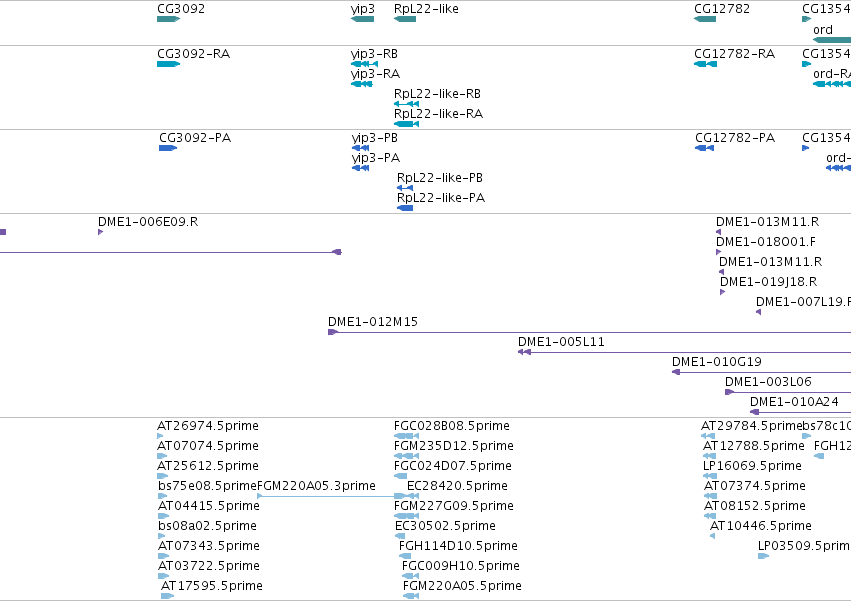The image size is (851, 601).
Task: Click the DME1-012M15 purple BAC line
Action: click(x=589, y=332)
